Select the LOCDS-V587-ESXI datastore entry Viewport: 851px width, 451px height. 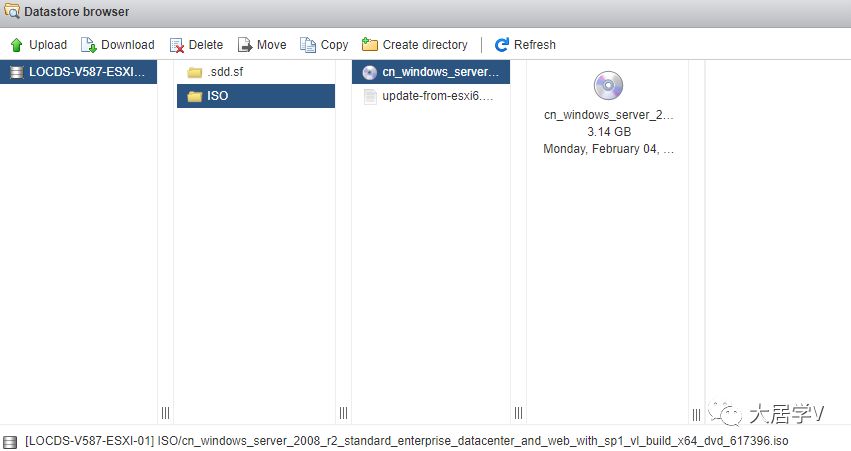79,72
